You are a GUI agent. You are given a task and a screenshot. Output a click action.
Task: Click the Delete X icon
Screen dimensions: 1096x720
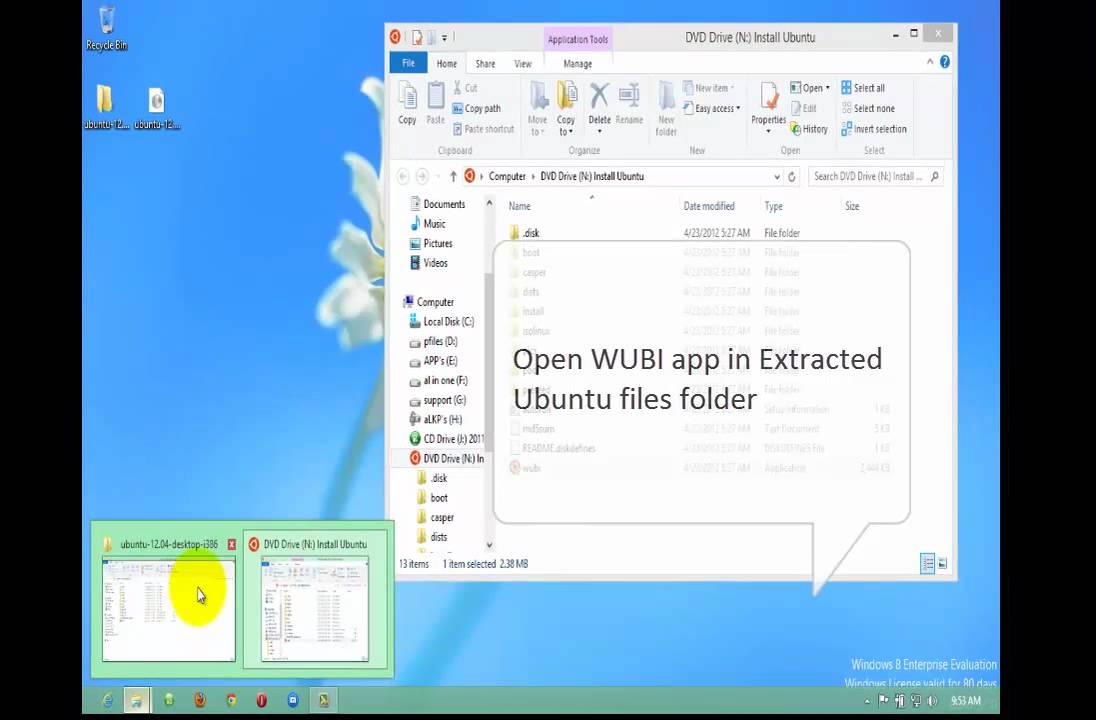point(599,95)
